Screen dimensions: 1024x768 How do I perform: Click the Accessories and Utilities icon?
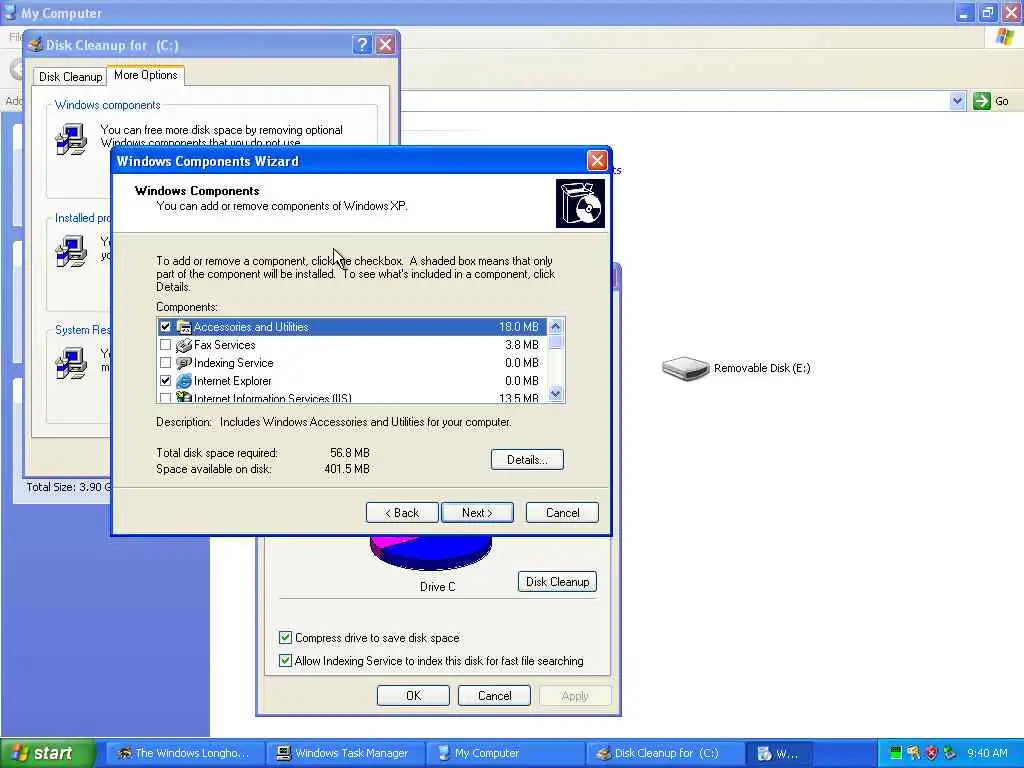(184, 327)
